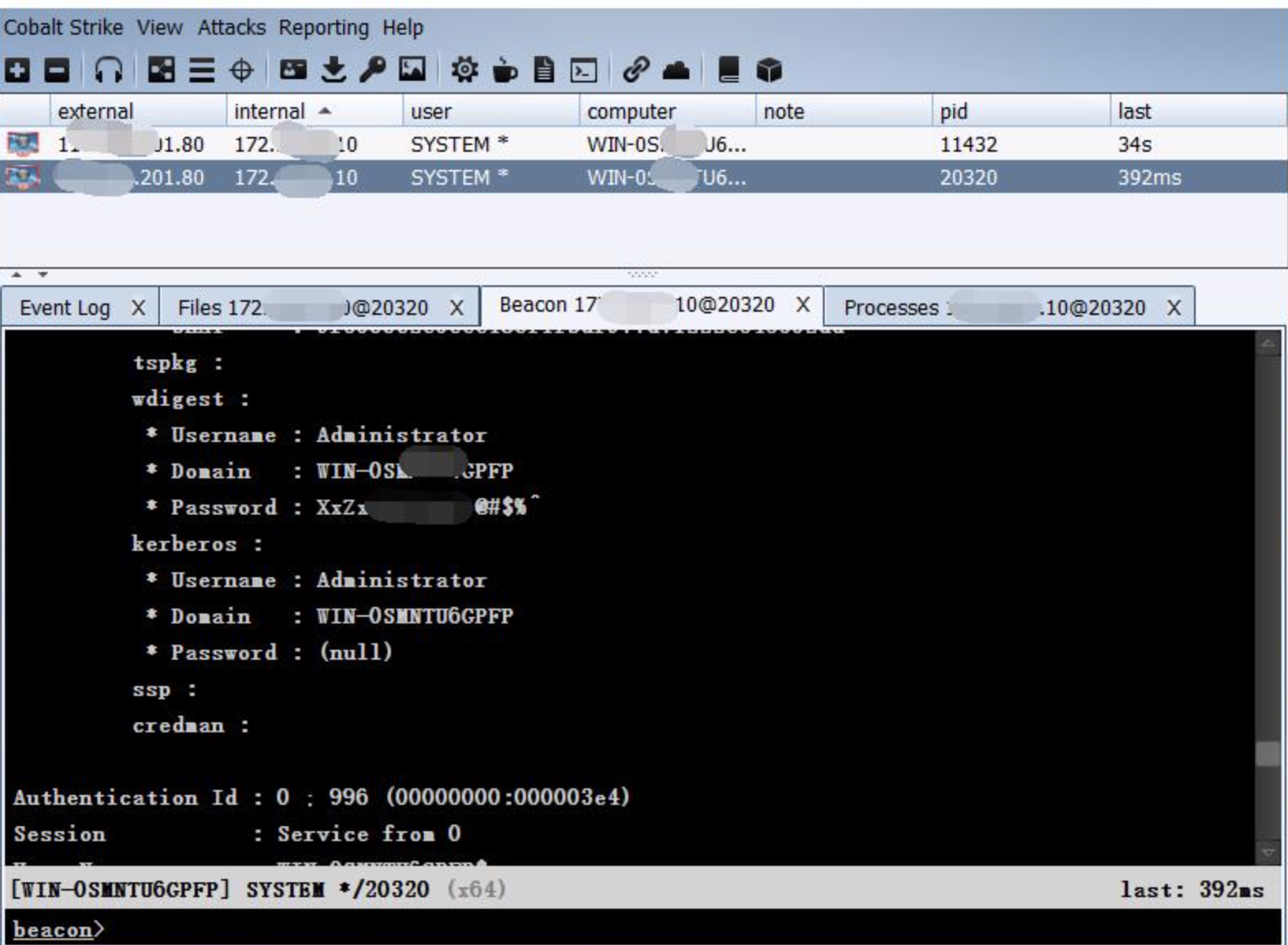Screen dimensions: 1288x945
Task: Click the credman line in console output
Action: [191, 725]
